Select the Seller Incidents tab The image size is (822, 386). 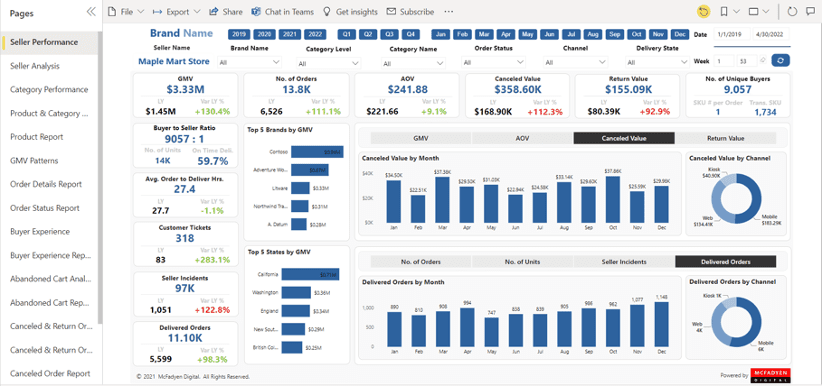pos(624,262)
